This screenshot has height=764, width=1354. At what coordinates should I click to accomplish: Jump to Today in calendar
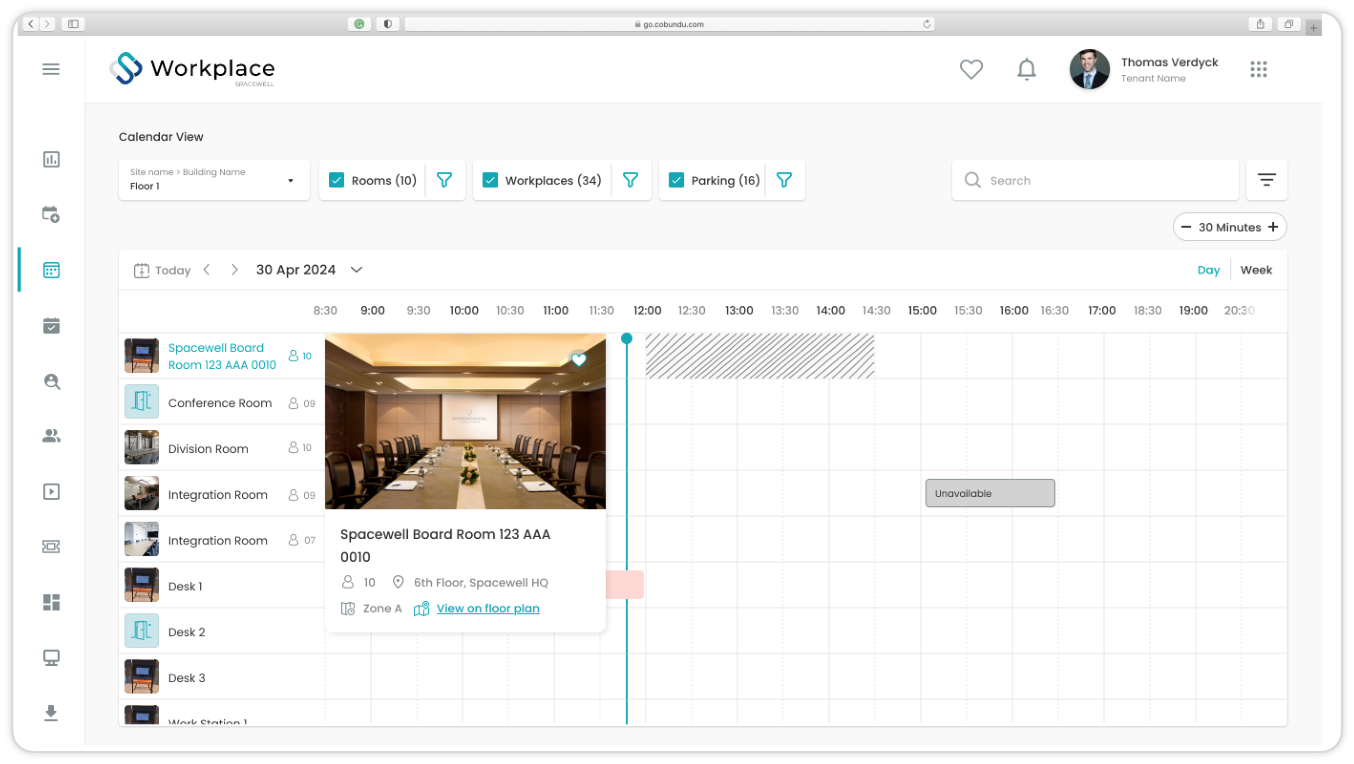click(x=162, y=270)
